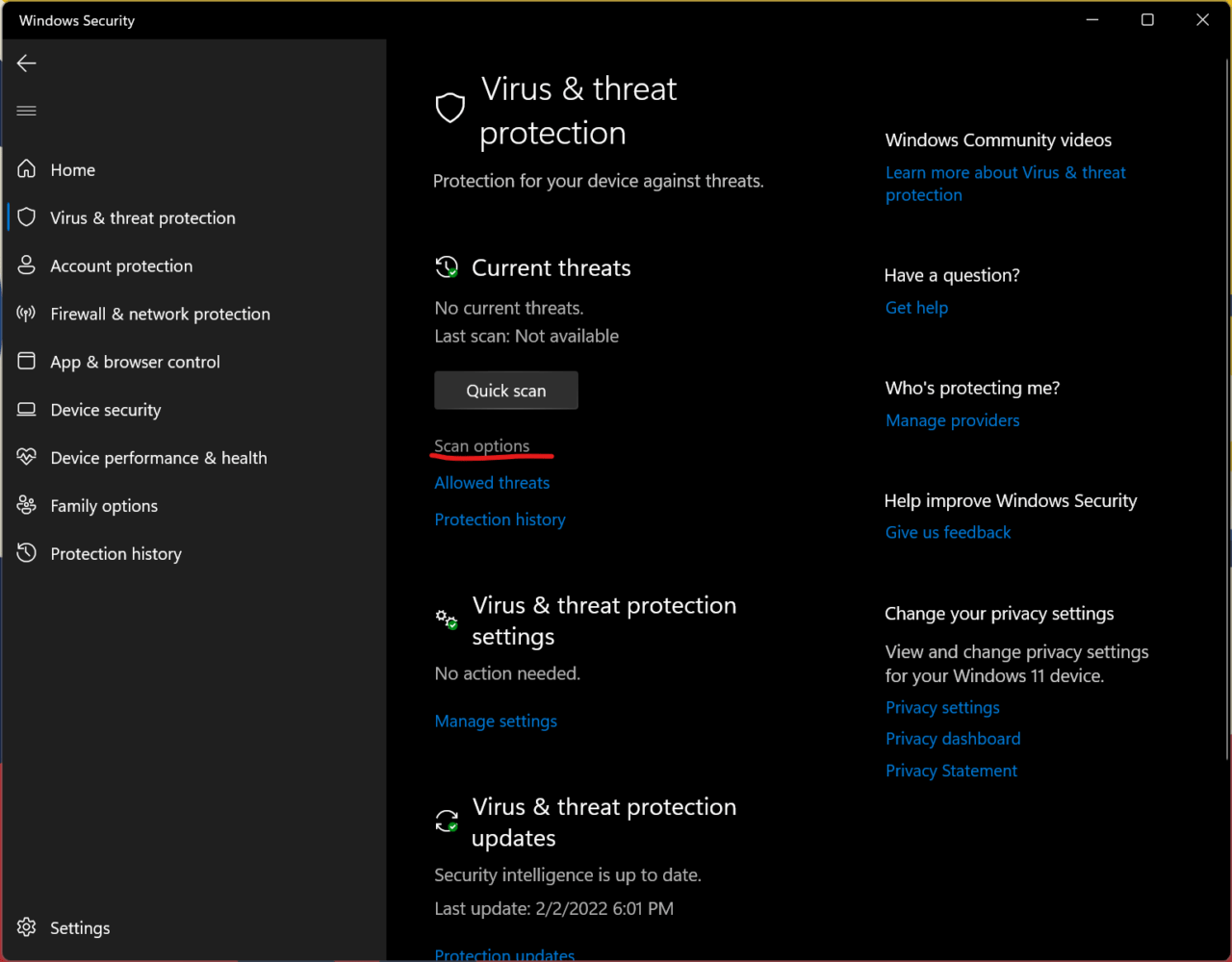This screenshot has width=1232, height=962.
Task: Open Allowed threats link
Action: (492, 483)
